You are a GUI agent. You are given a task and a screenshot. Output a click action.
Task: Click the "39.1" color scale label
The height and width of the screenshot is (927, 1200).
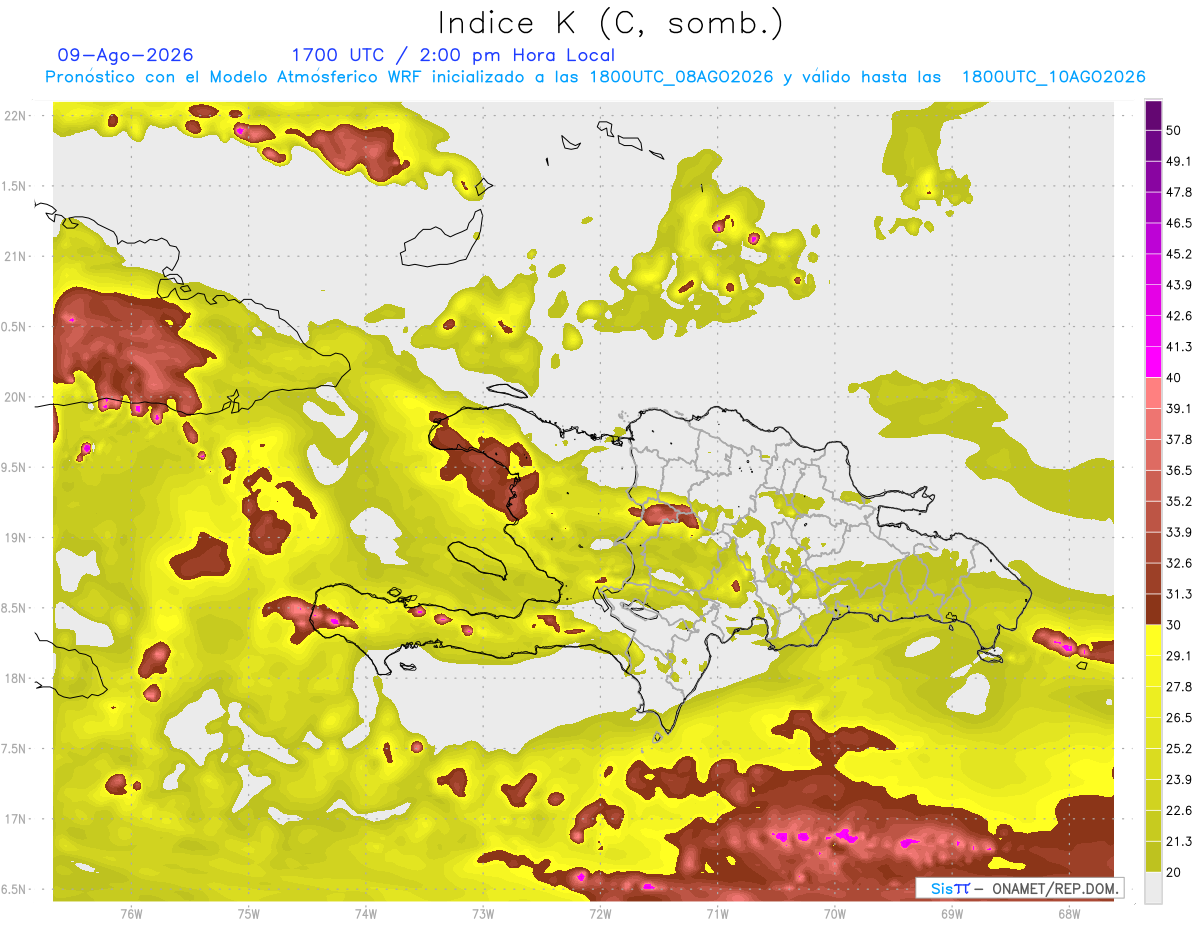[1179, 409]
